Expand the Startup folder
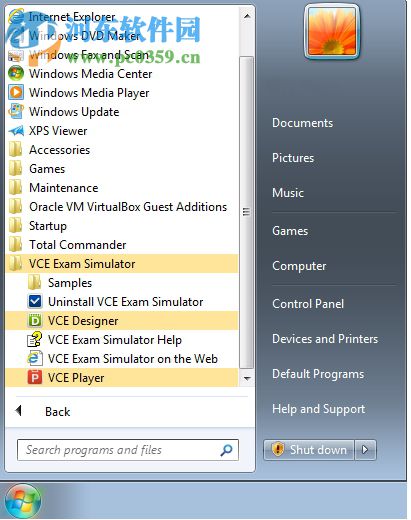Viewport: 411px width, 520px height. coord(122,225)
